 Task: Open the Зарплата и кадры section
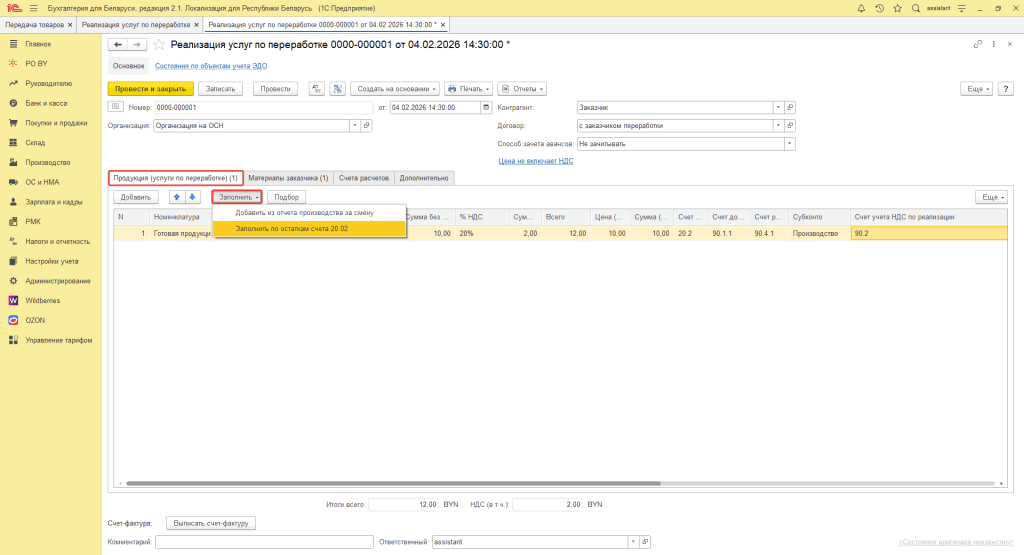coord(54,202)
